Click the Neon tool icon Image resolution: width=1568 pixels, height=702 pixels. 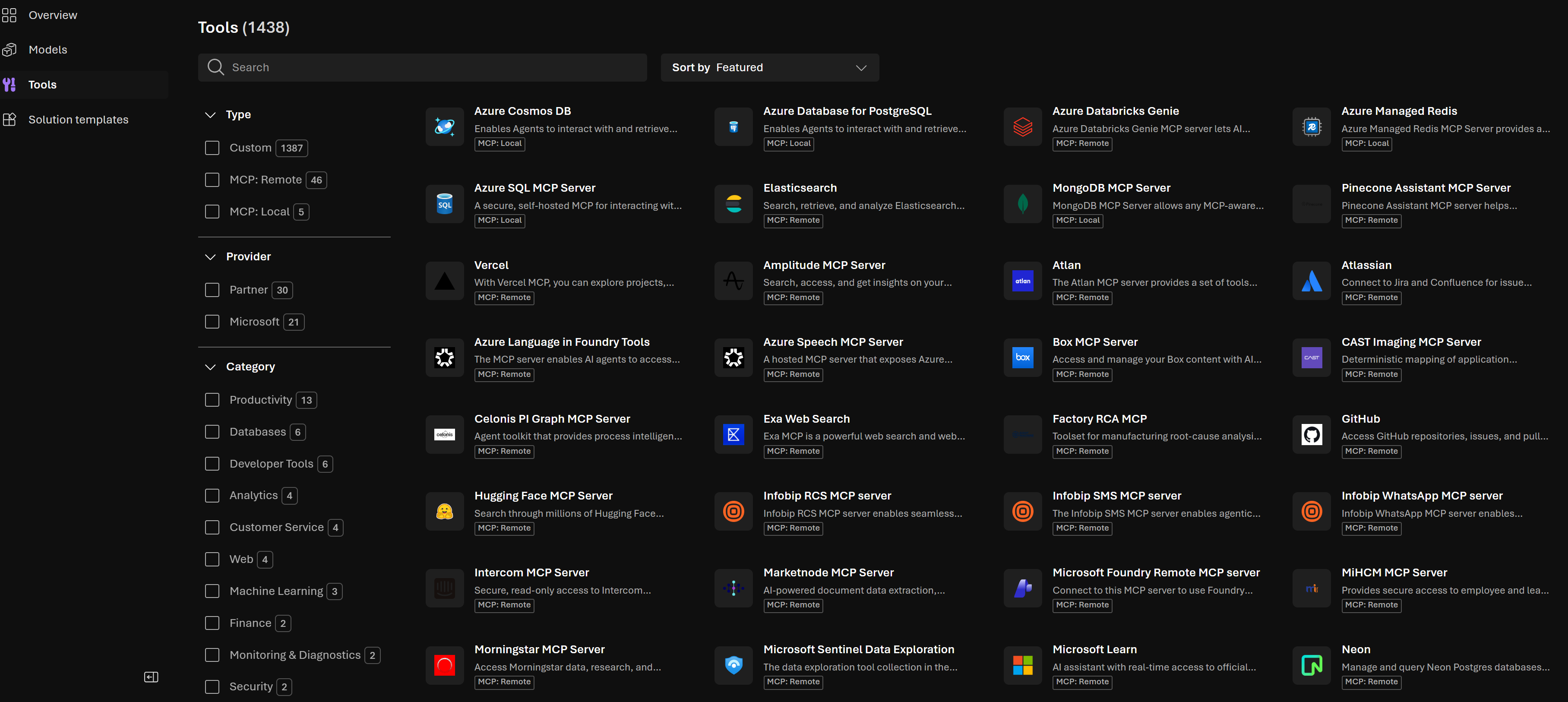[1311, 665]
